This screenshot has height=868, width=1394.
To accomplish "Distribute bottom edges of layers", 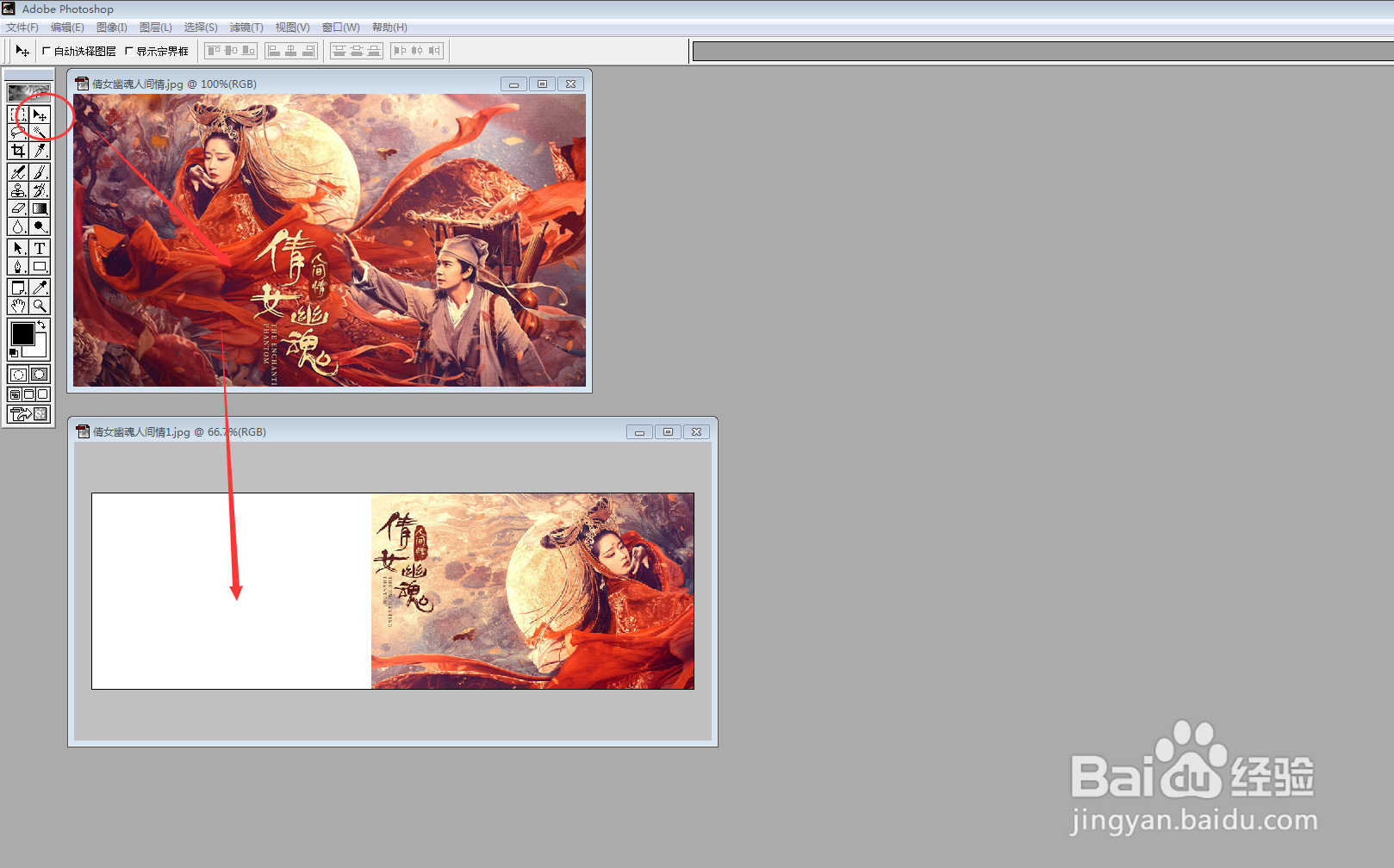I will click(374, 51).
